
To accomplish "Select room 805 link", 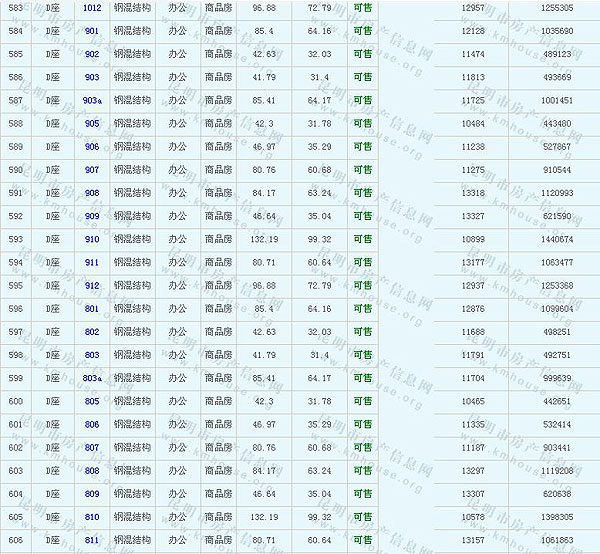I will (x=92, y=401).
